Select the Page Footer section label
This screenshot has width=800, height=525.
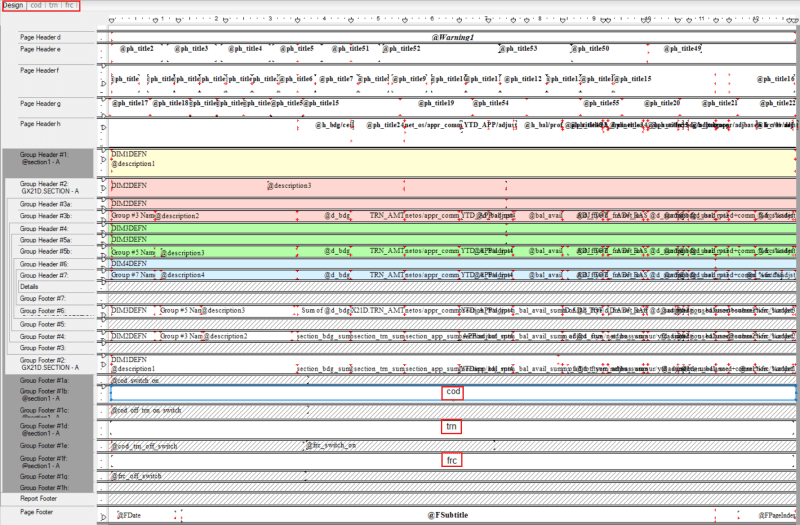point(36,512)
